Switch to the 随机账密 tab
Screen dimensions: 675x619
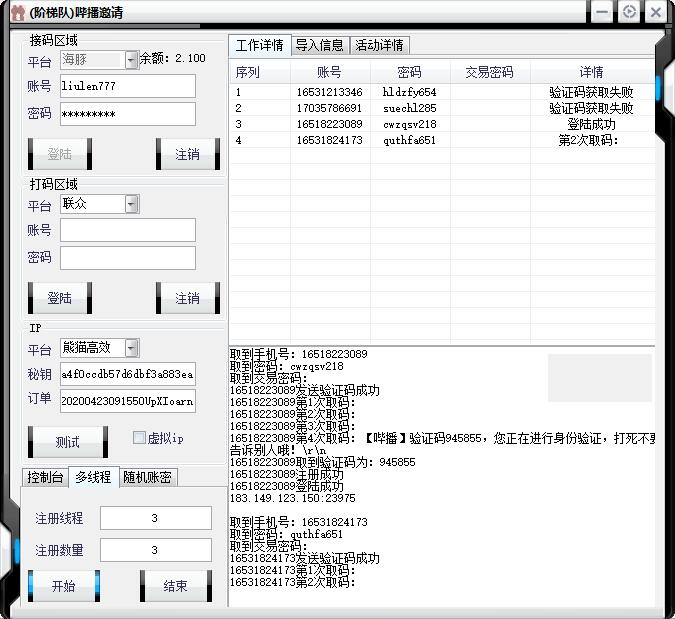(149, 477)
